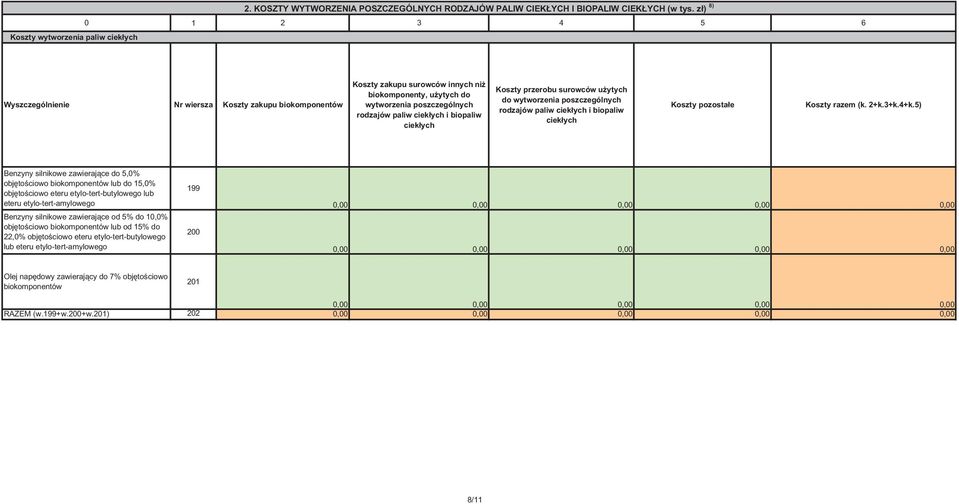Click column number '6' header cell
959x504 pixels.
click(x=864, y=23)
